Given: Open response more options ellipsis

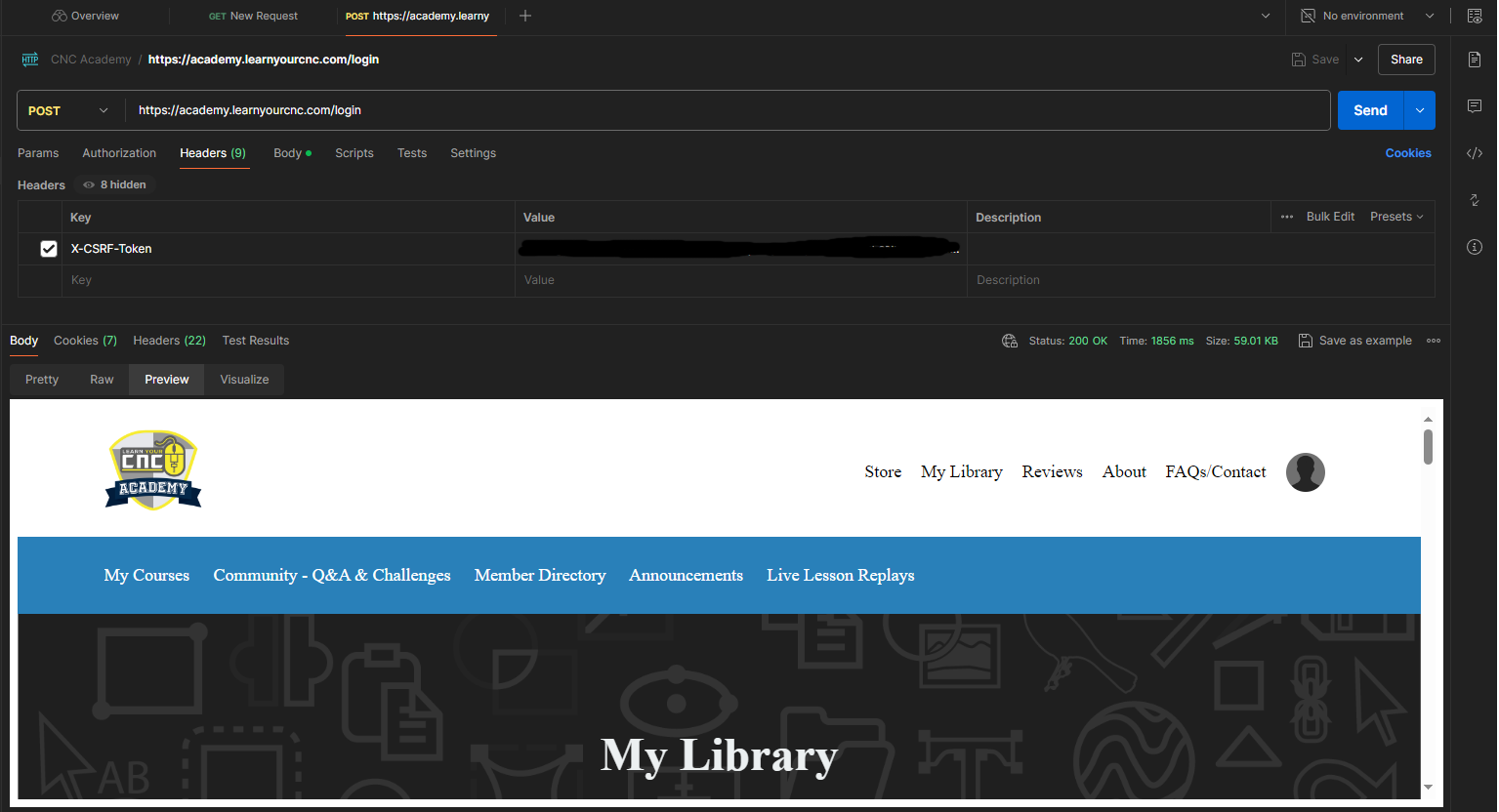Looking at the screenshot, I should [x=1434, y=341].
